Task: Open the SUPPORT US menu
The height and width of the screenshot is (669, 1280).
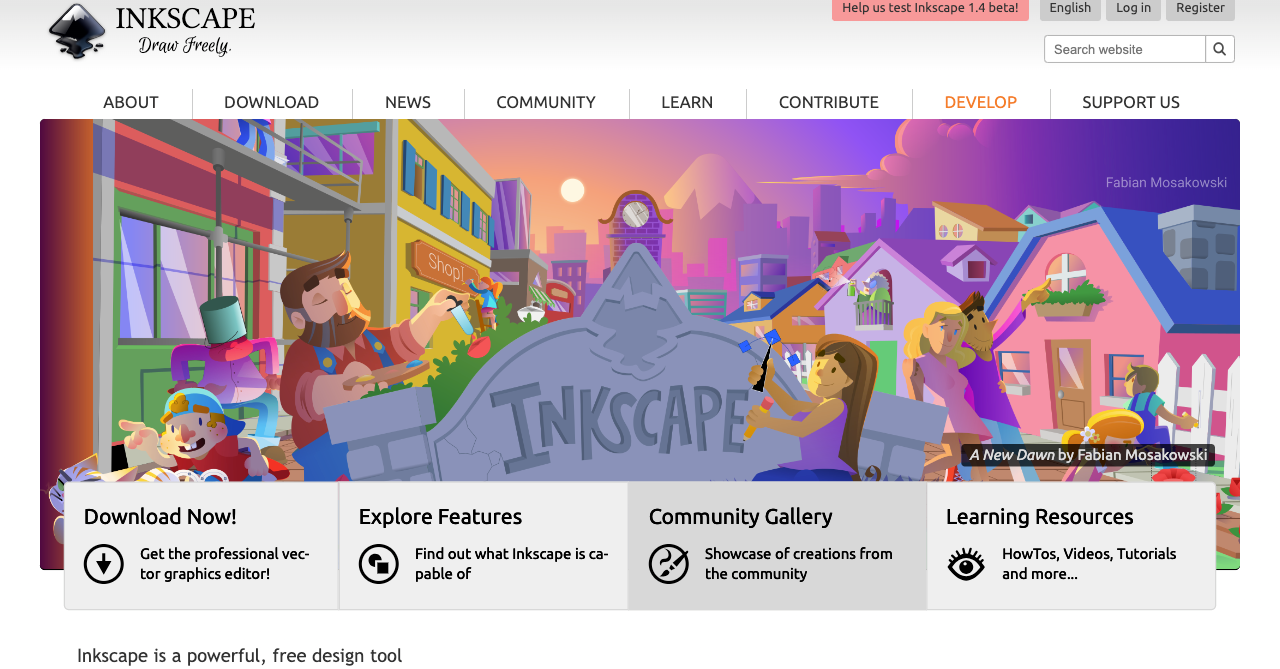Action: [1131, 102]
